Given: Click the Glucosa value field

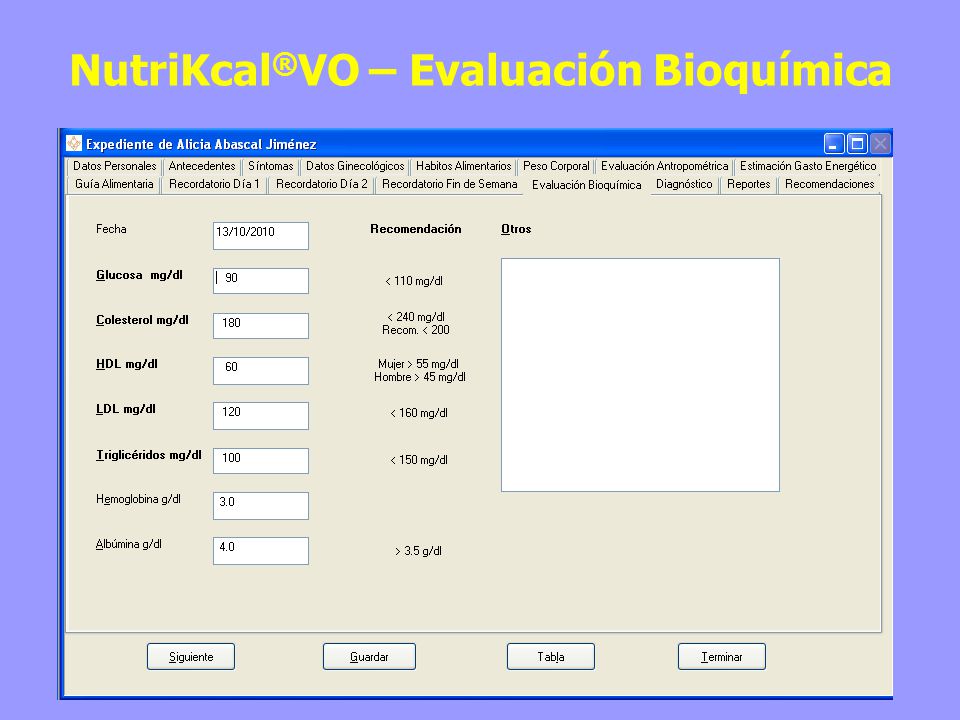Looking at the screenshot, I should [261, 281].
